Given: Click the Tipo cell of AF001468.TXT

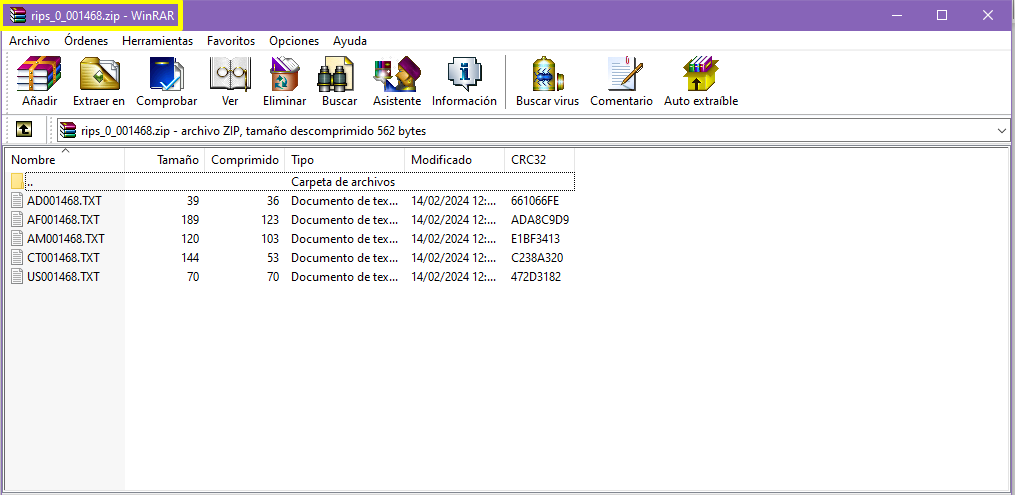Looking at the screenshot, I should click(x=344, y=220).
